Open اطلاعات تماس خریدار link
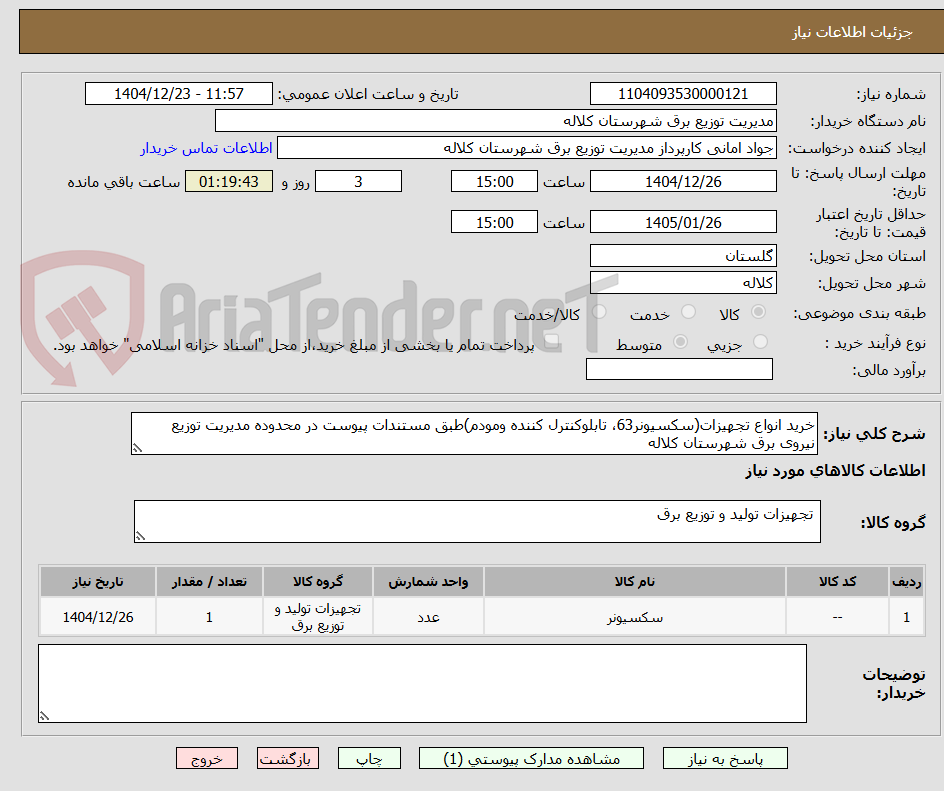Image resolution: width=944 pixels, height=791 pixels. (206, 148)
